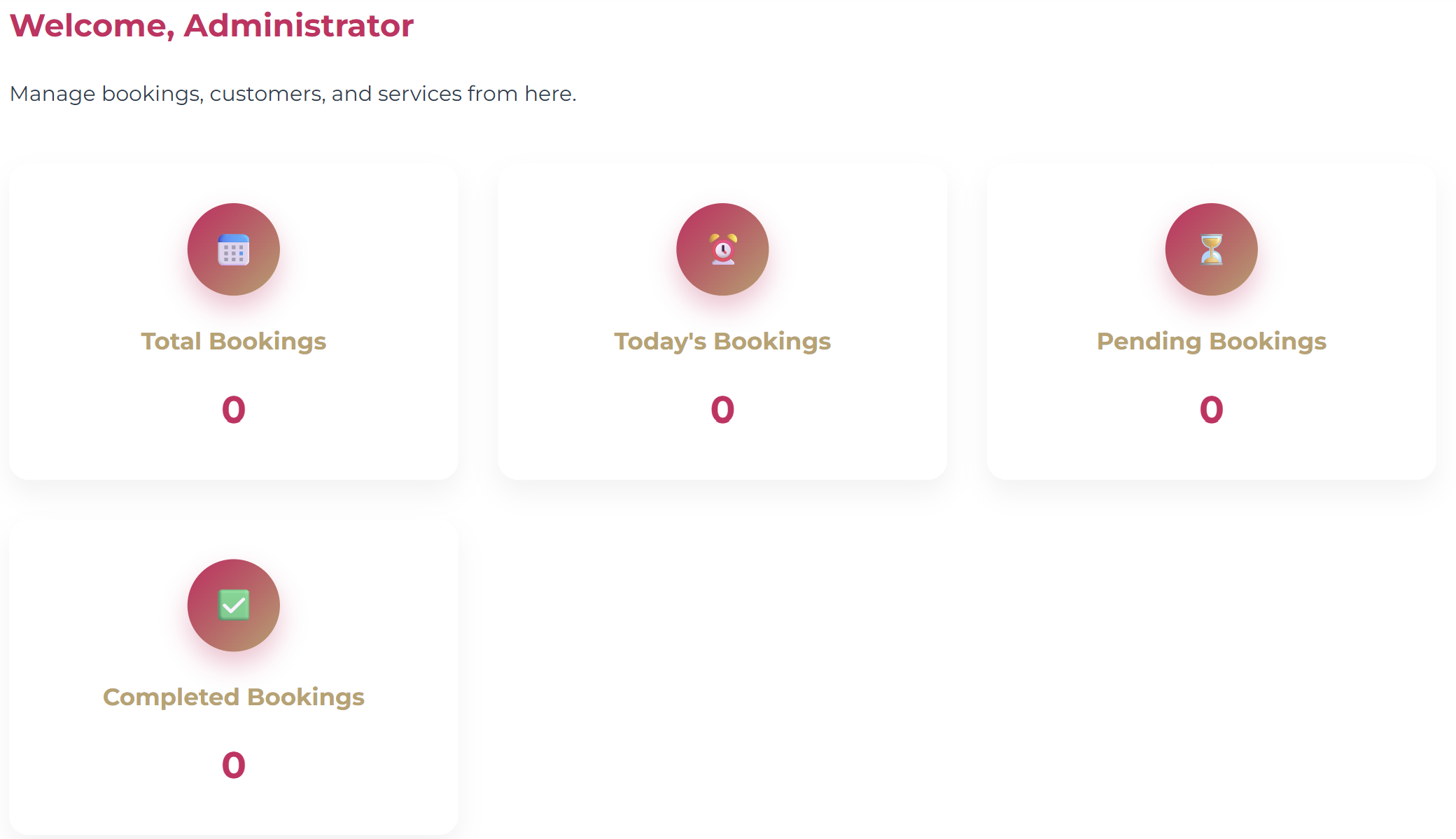Click the word services in the subtitle
The image size is (1456, 839).
pos(419,94)
